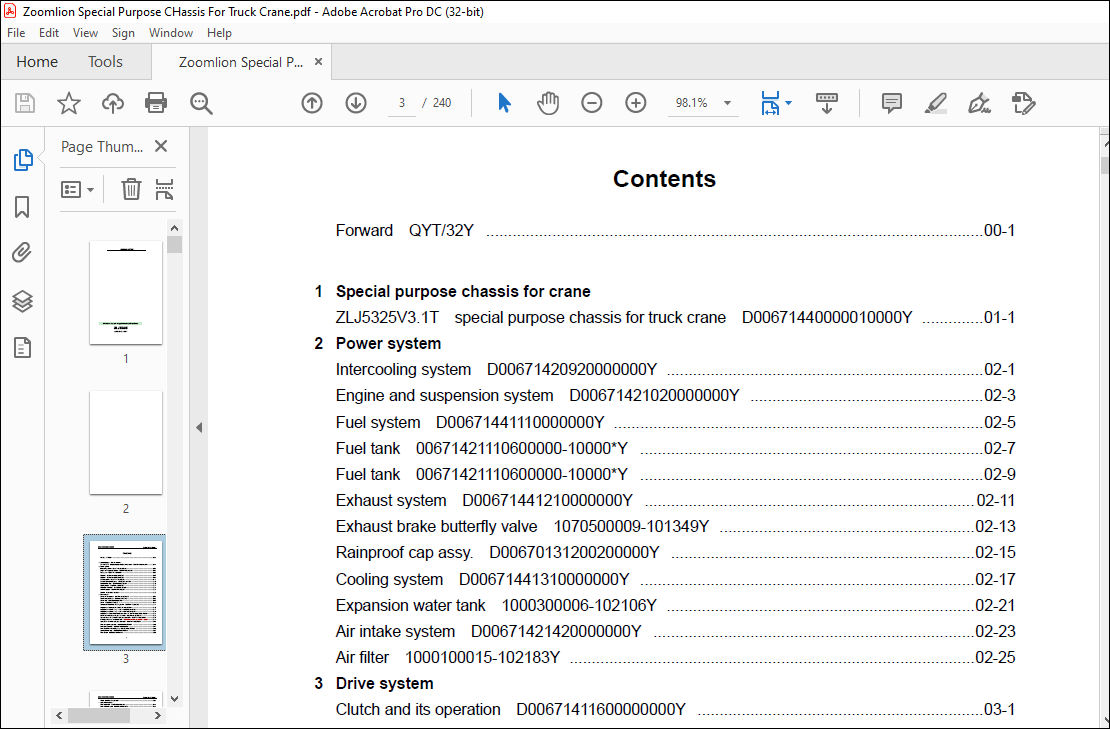Click the Exhaust system contents entry
The height and width of the screenshot is (729, 1110).
tap(675, 500)
